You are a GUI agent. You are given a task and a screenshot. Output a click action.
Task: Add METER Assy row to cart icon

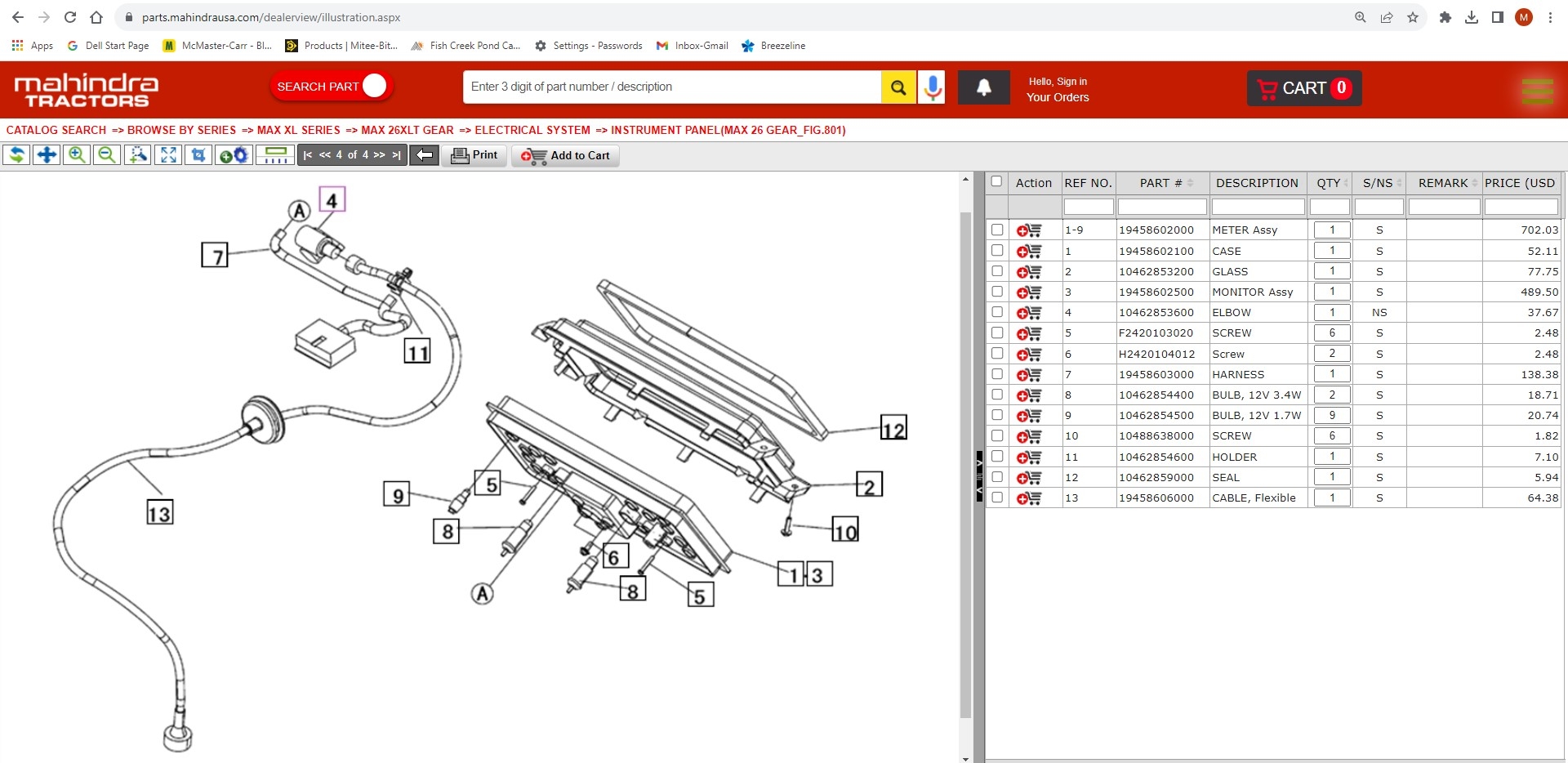1029,230
